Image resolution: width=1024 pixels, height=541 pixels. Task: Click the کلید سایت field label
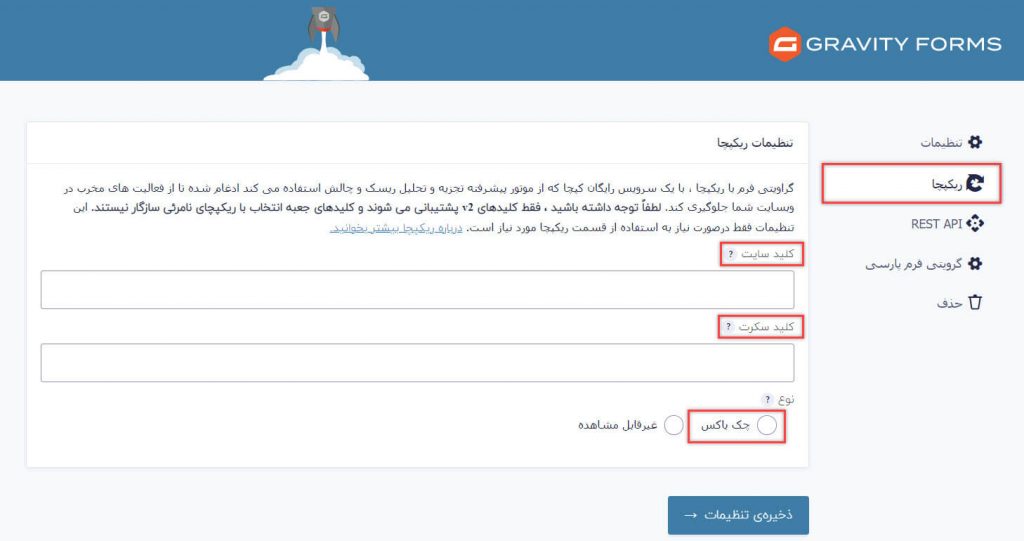coord(767,254)
